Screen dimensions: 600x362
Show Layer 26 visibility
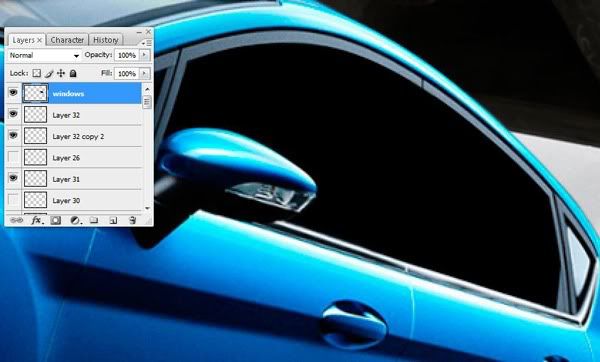coord(13,157)
